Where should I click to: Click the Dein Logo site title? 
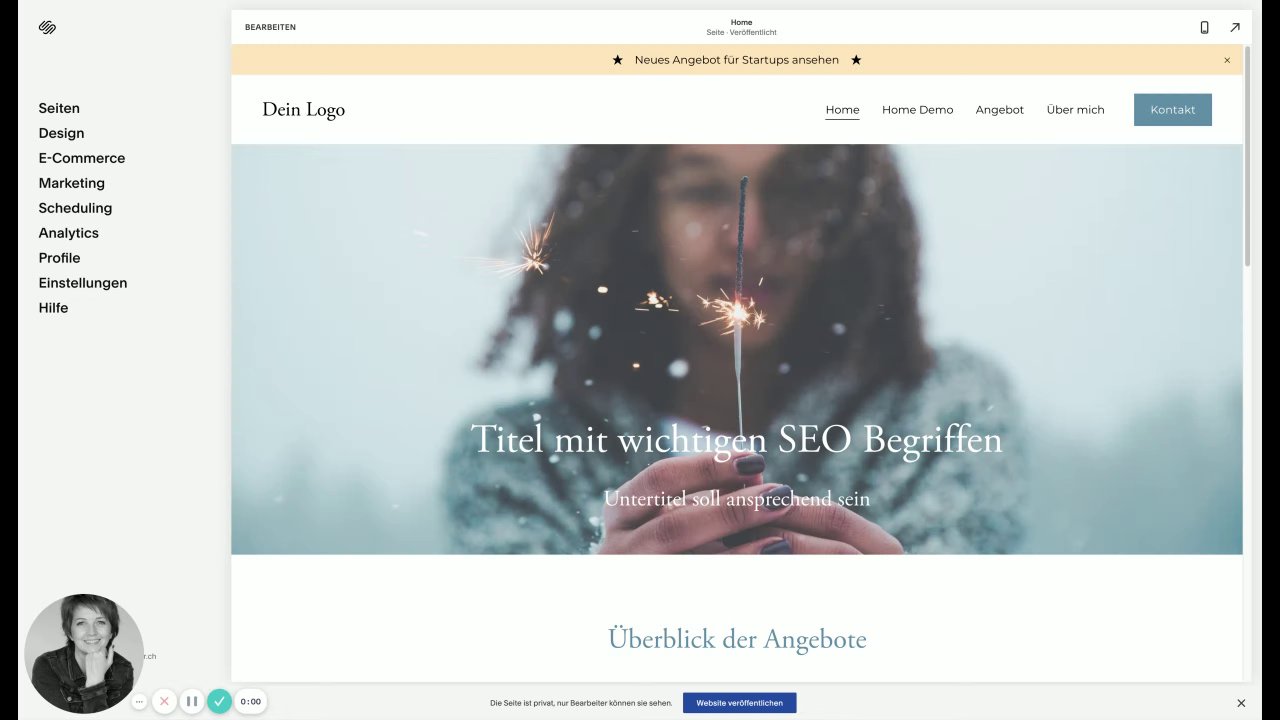[303, 109]
